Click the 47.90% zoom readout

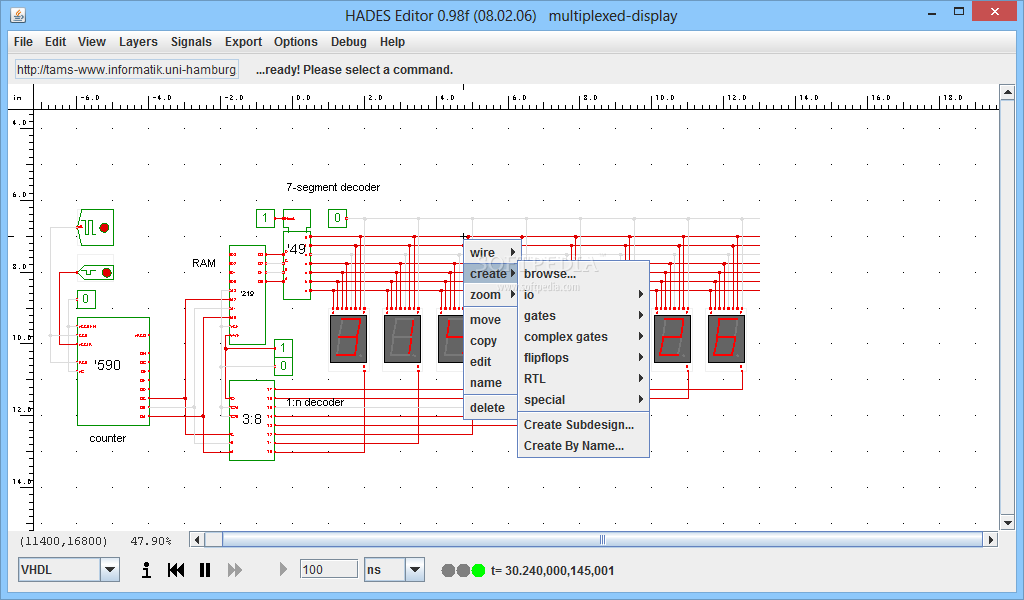click(151, 541)
